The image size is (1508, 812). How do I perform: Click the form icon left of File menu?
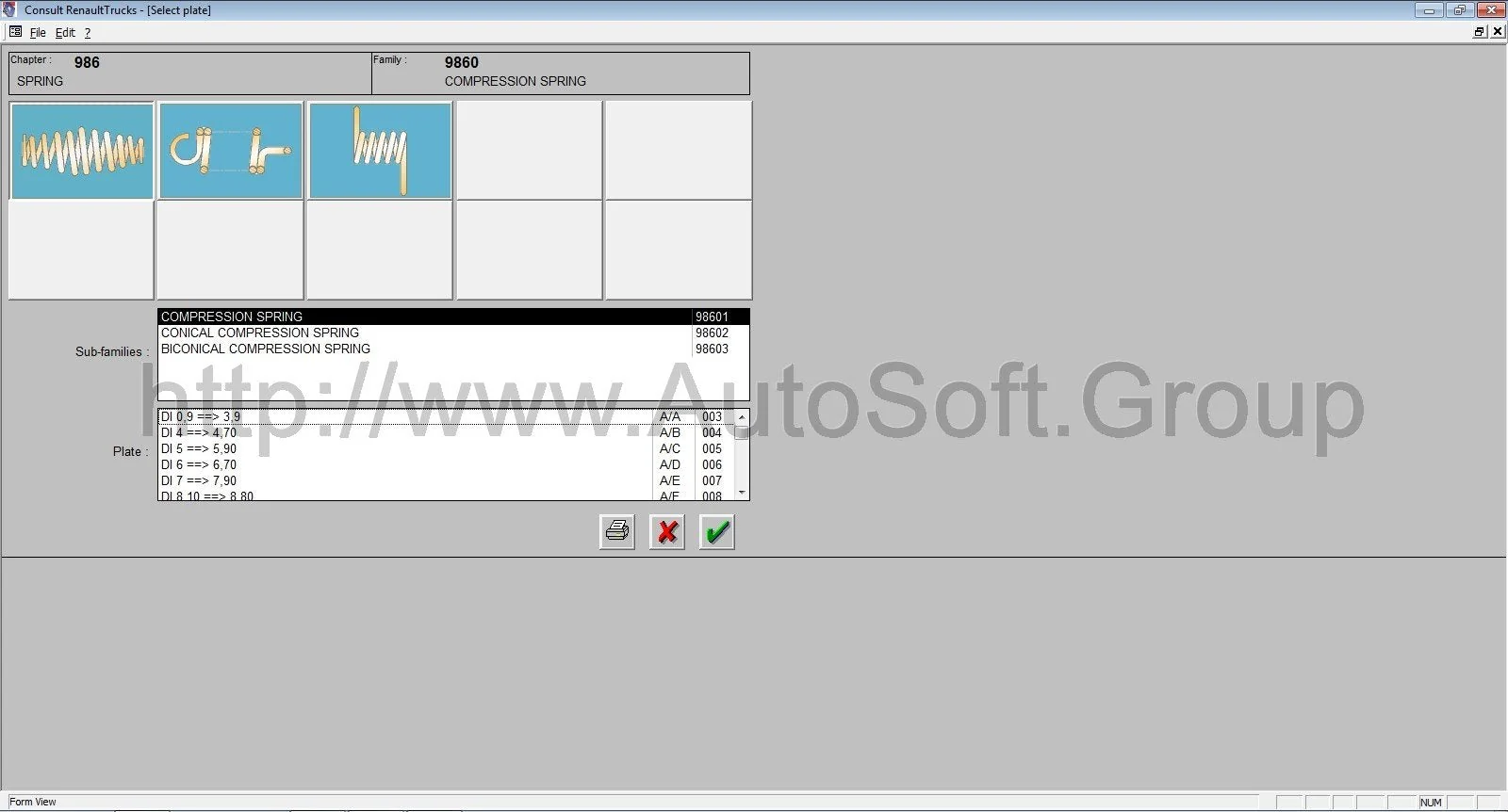click(x=15, y=32)
